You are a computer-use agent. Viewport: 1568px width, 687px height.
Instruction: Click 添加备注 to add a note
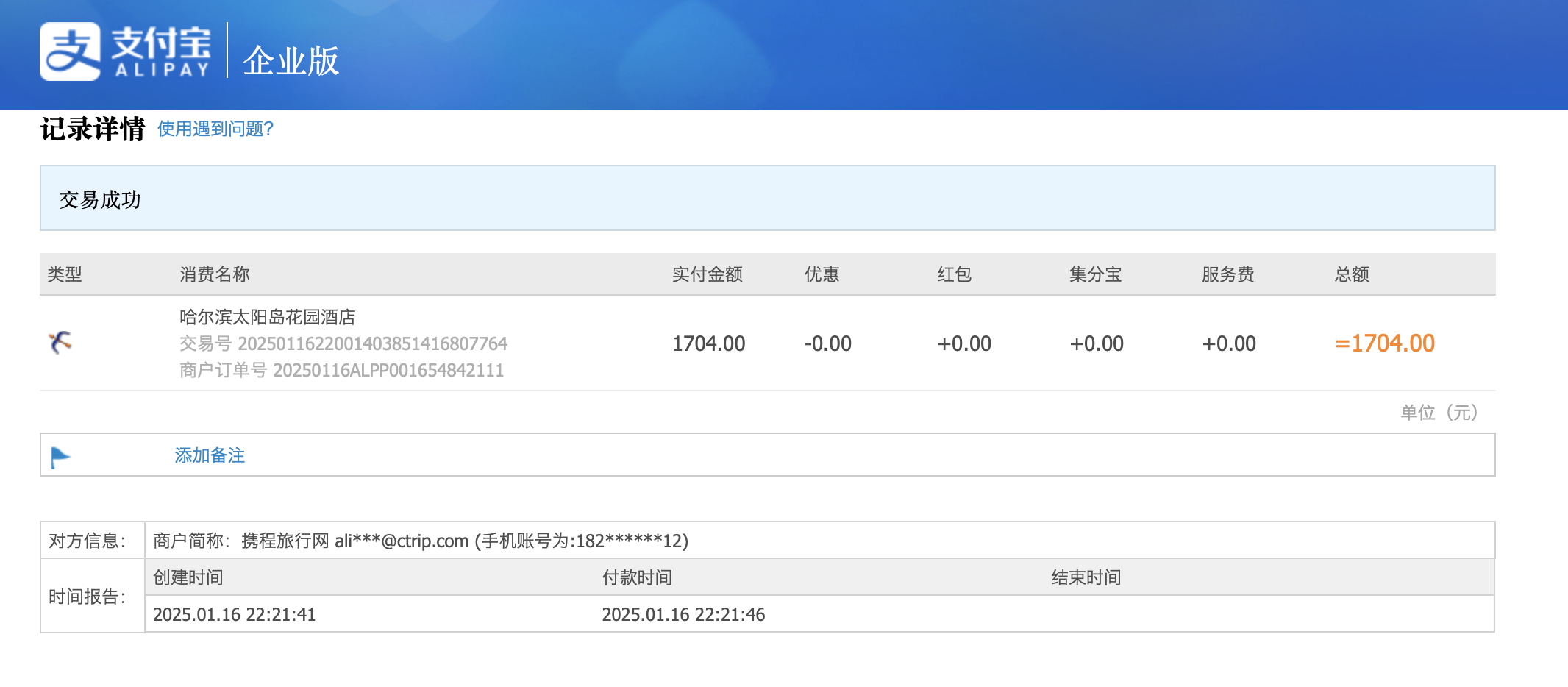(210, 455)
